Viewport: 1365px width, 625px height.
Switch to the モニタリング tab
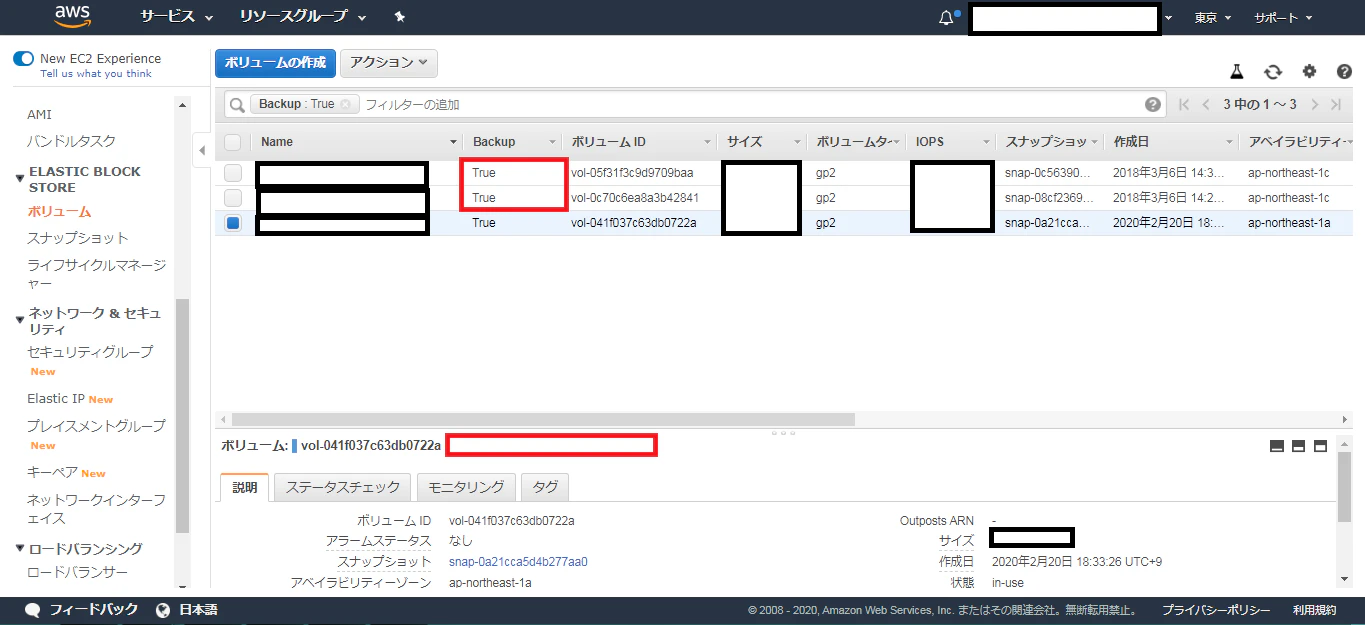(x=466, y=487)
